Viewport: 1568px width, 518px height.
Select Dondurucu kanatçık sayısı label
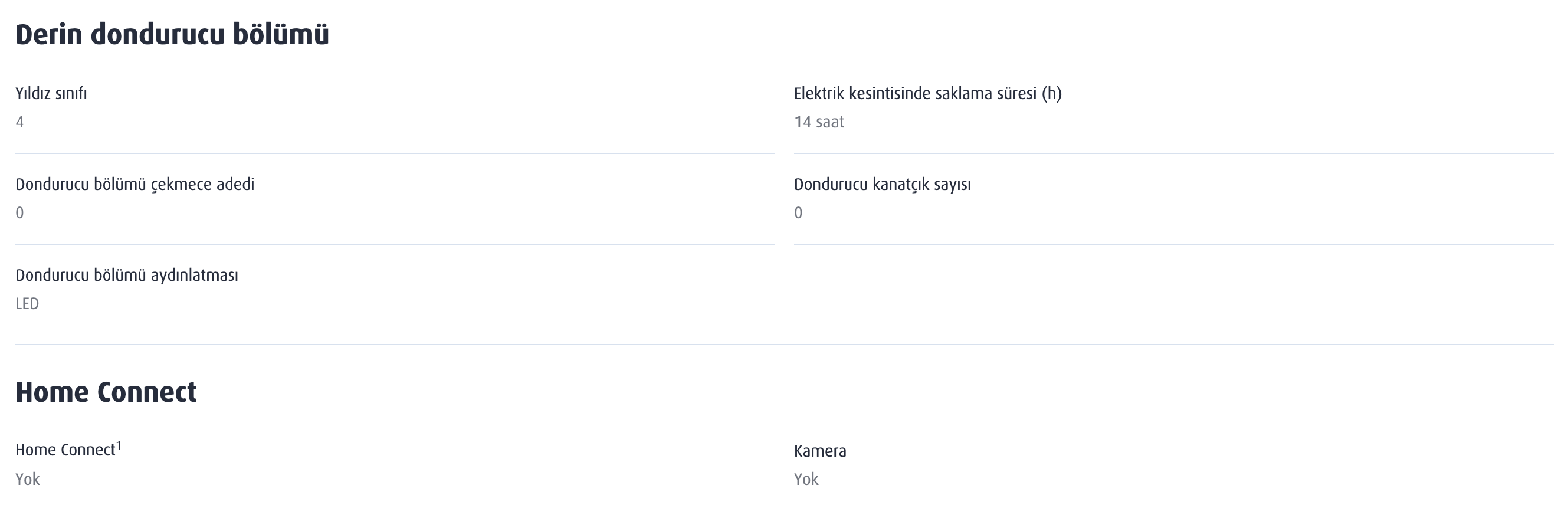[882, 185]
